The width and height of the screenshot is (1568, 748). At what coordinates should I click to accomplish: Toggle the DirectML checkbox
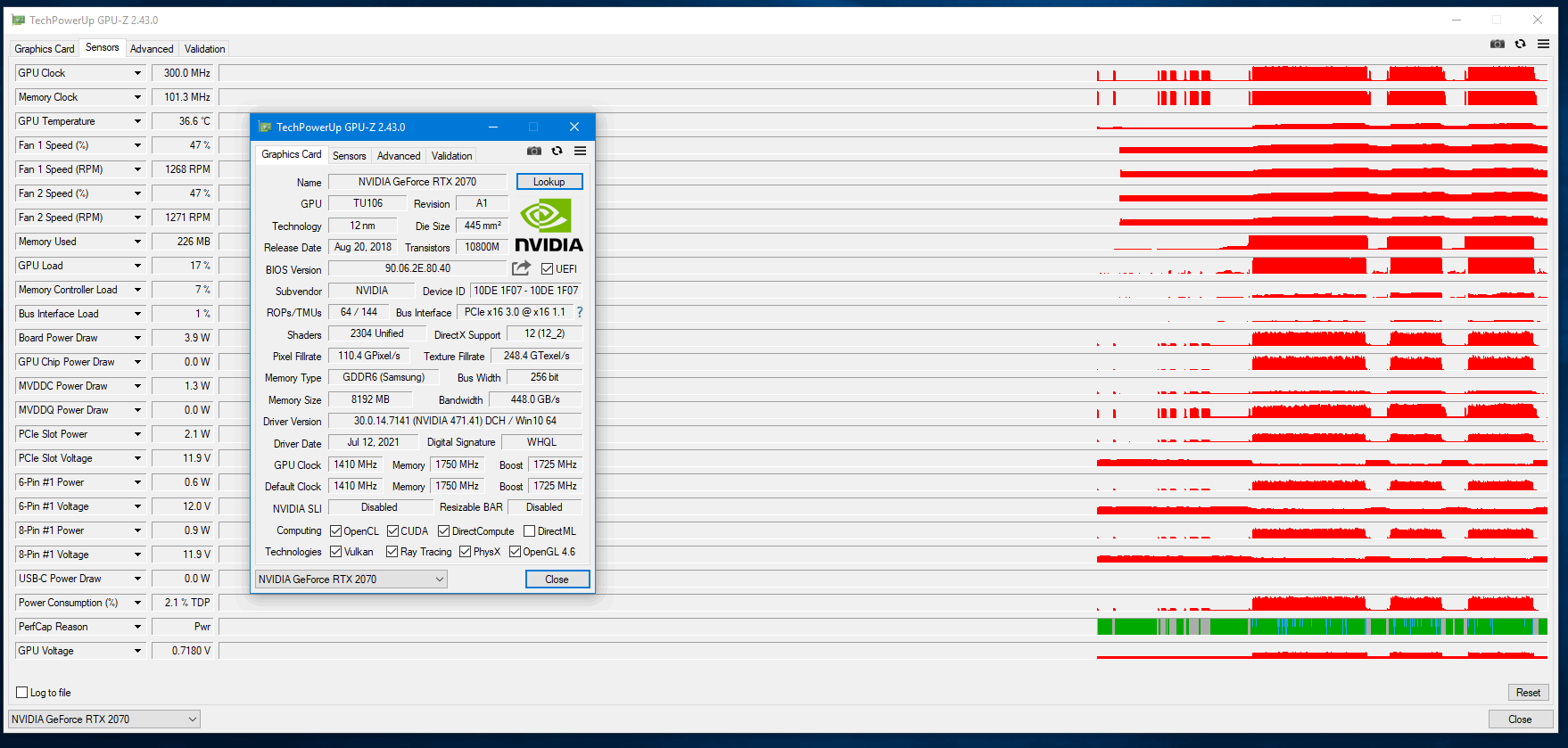(x=529, y=530)
